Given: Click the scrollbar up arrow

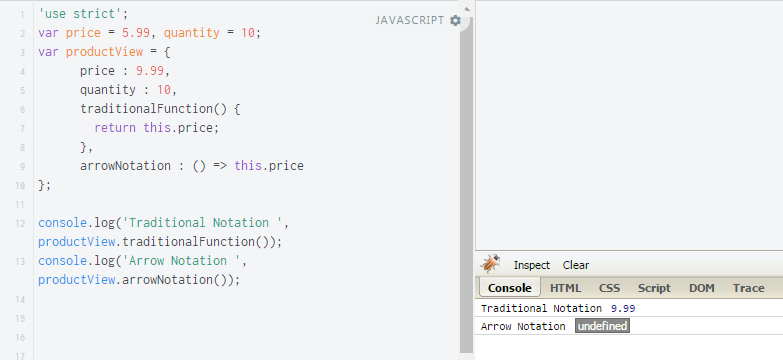Looking at the screenshot, I should (466, 8).
